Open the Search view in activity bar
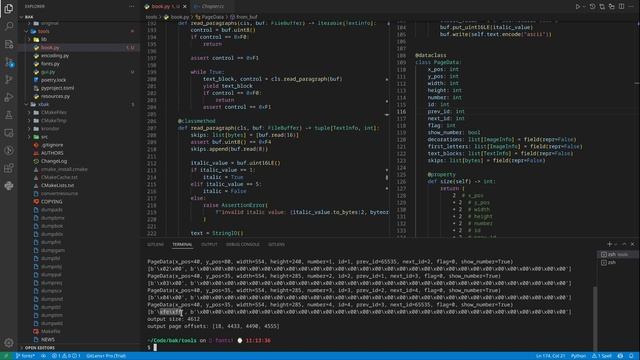This screenshot has height=360, width=640. pyautogui.click(x=9, y=26)
